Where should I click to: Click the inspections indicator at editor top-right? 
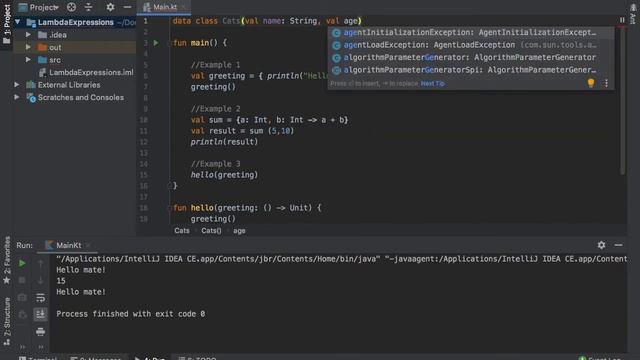(x=622, y=20)
